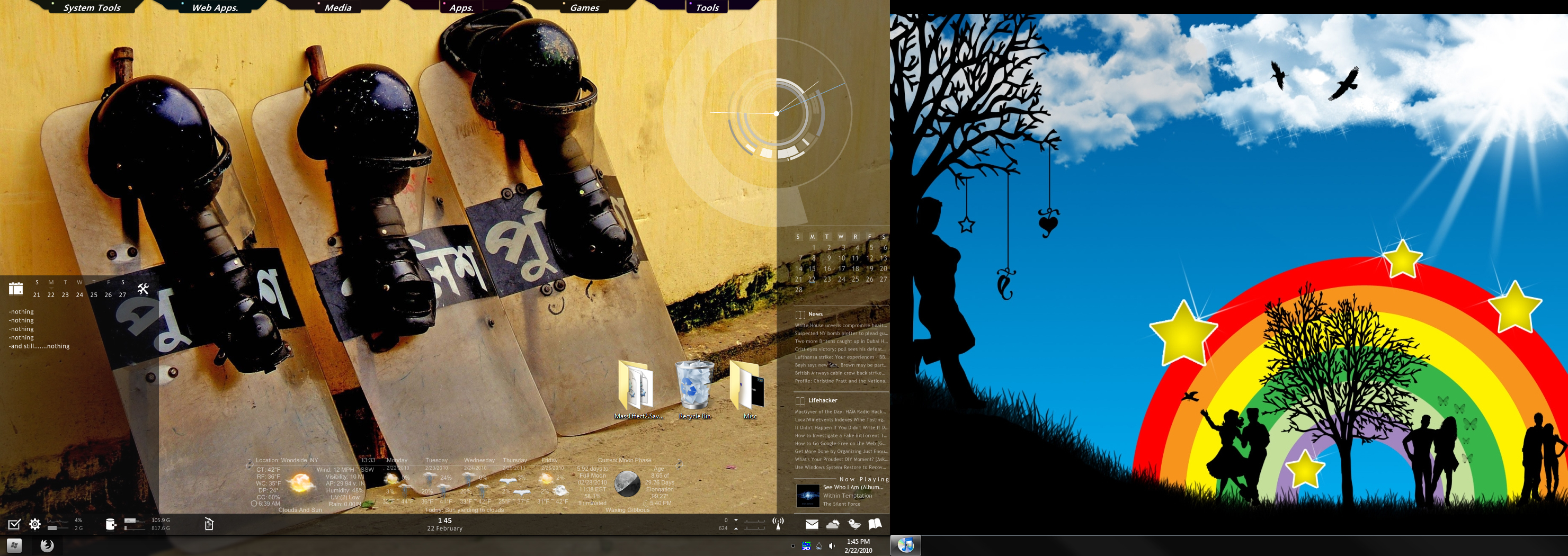This screenshot has width=1568, height=556.
Task: Open the System Tools menu
Action: (x=92, y=7)
